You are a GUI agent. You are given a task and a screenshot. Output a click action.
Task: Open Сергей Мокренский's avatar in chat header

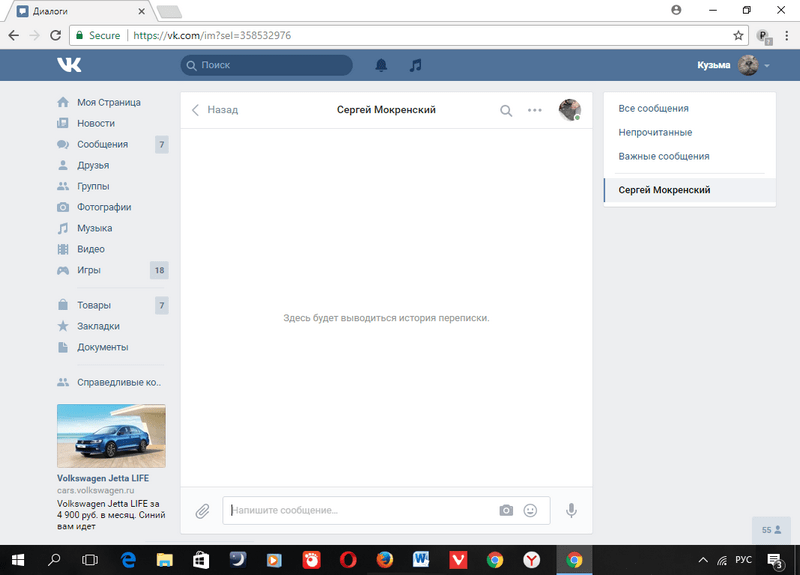click(x=569, y=110)
